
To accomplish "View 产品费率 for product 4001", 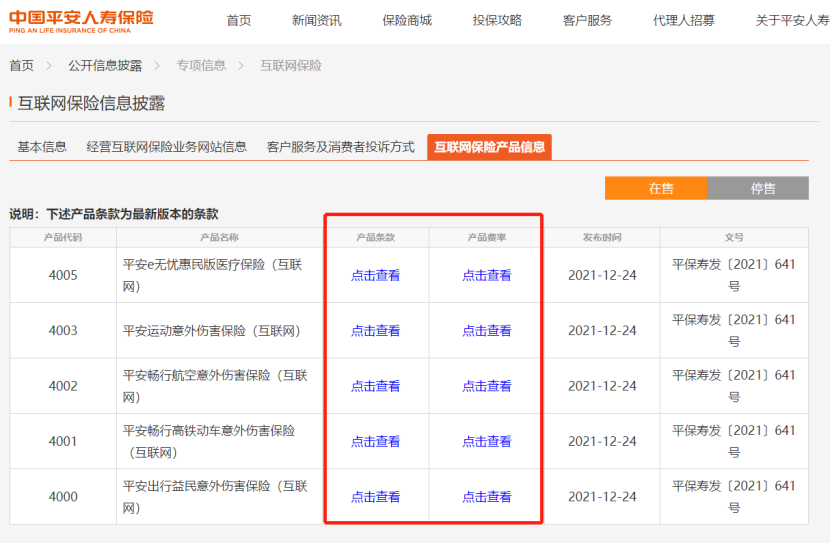I will [x=487, y=442].
